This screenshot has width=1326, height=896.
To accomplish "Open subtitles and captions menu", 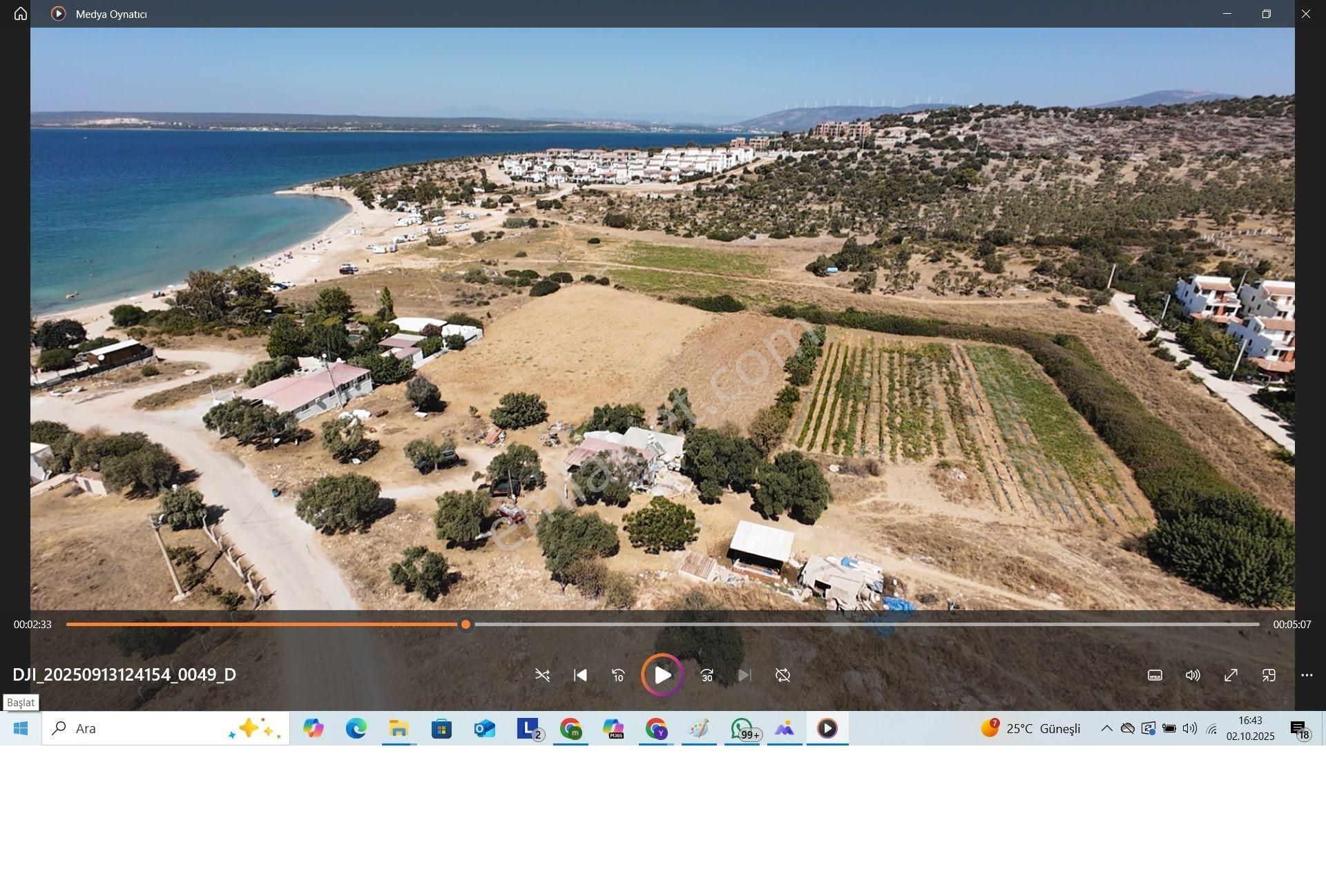I will [x=1155, y=675].
